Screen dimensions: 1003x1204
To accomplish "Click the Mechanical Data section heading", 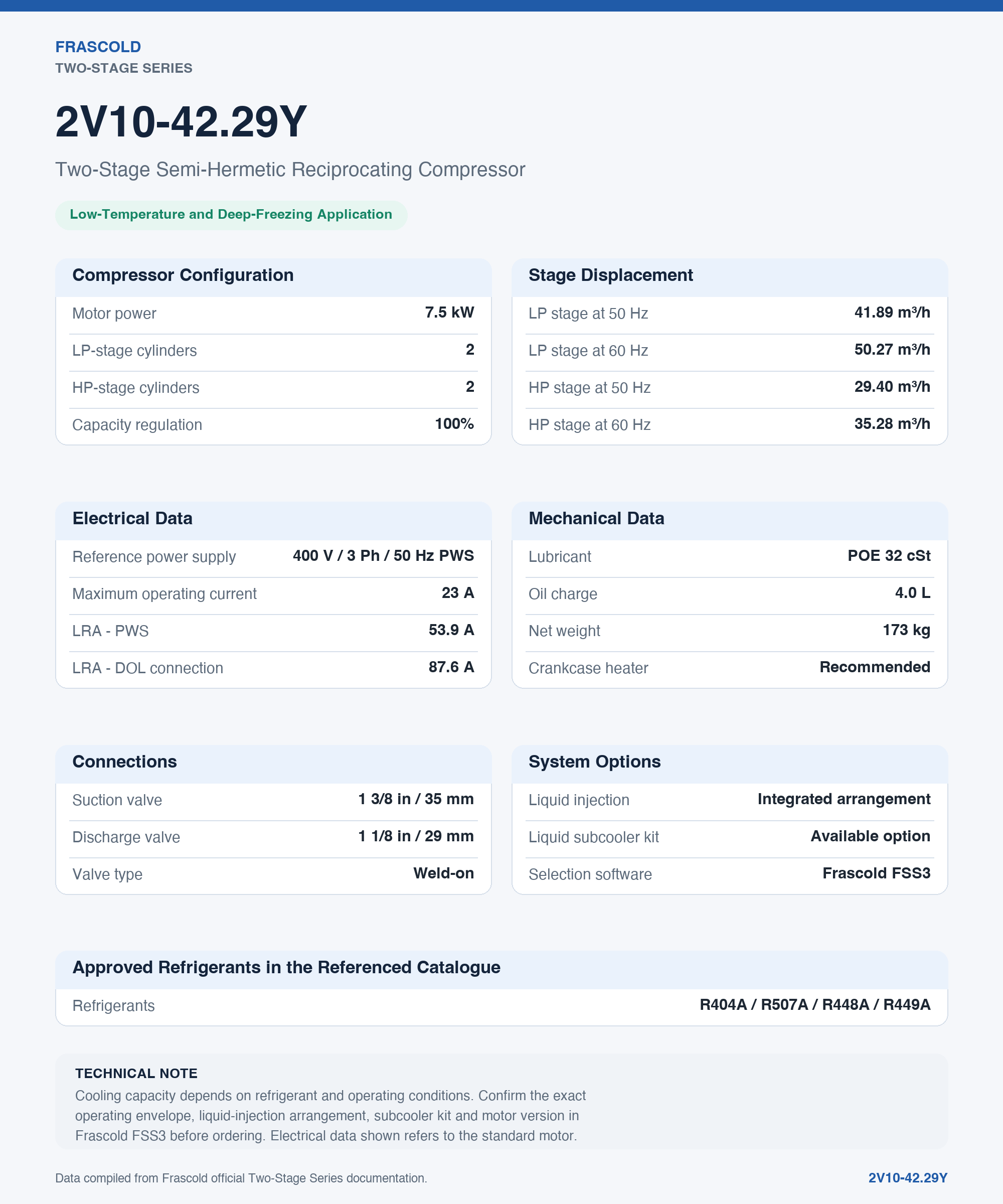I will click(597, 518).
